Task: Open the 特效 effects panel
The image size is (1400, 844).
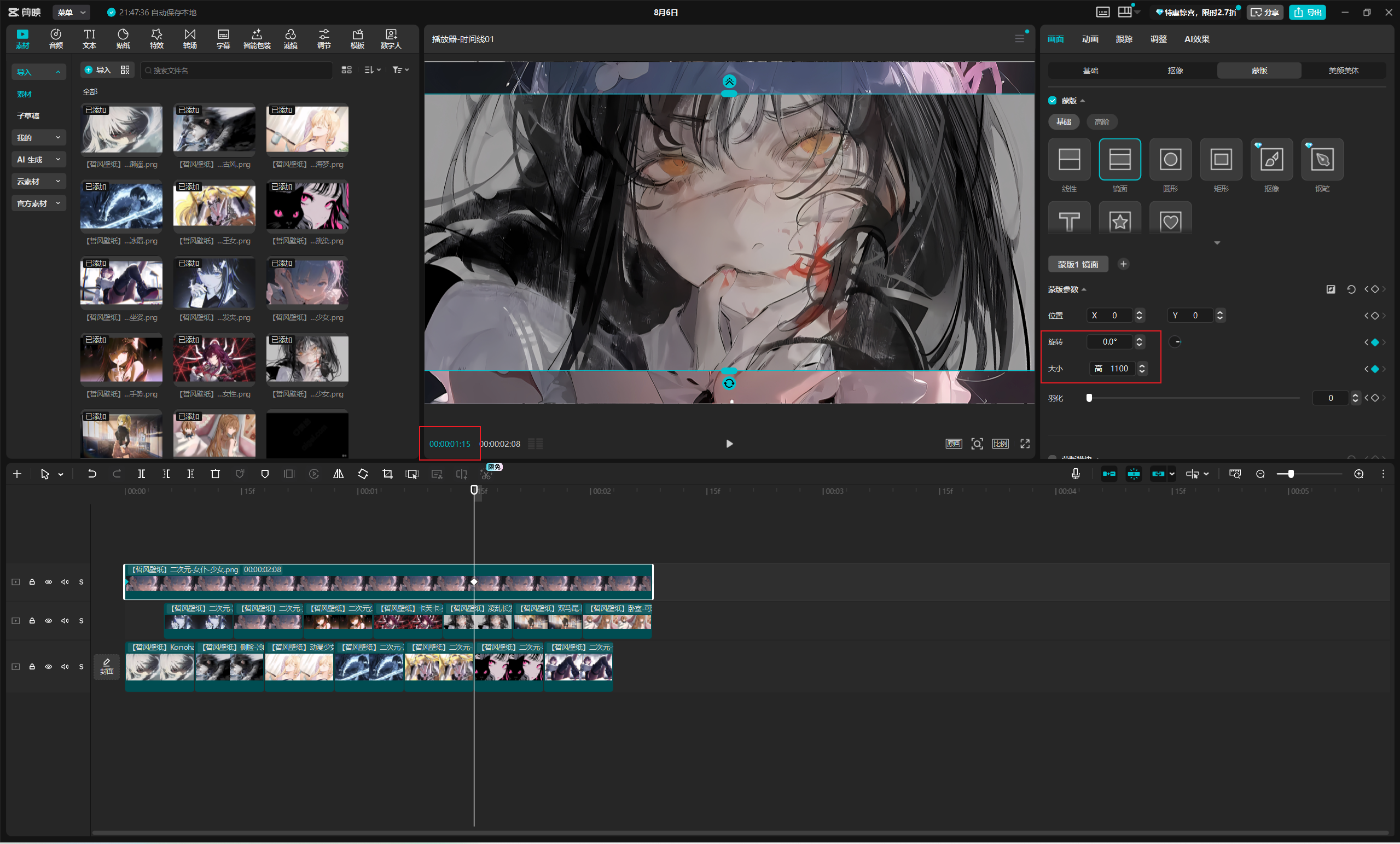Action: [x=156, y=39]
